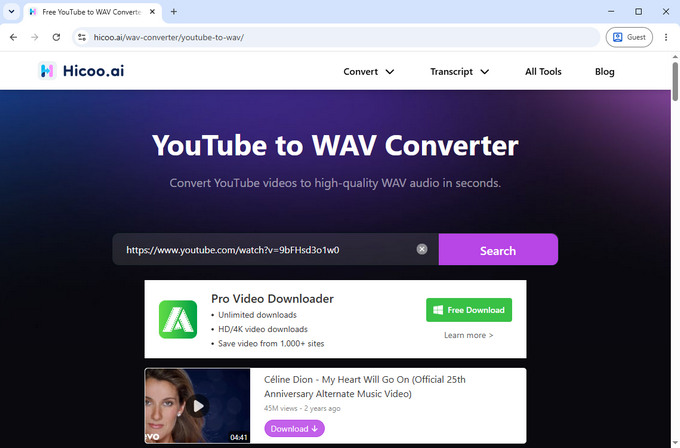
Task: Open the Learn more link
Action: 468,335
